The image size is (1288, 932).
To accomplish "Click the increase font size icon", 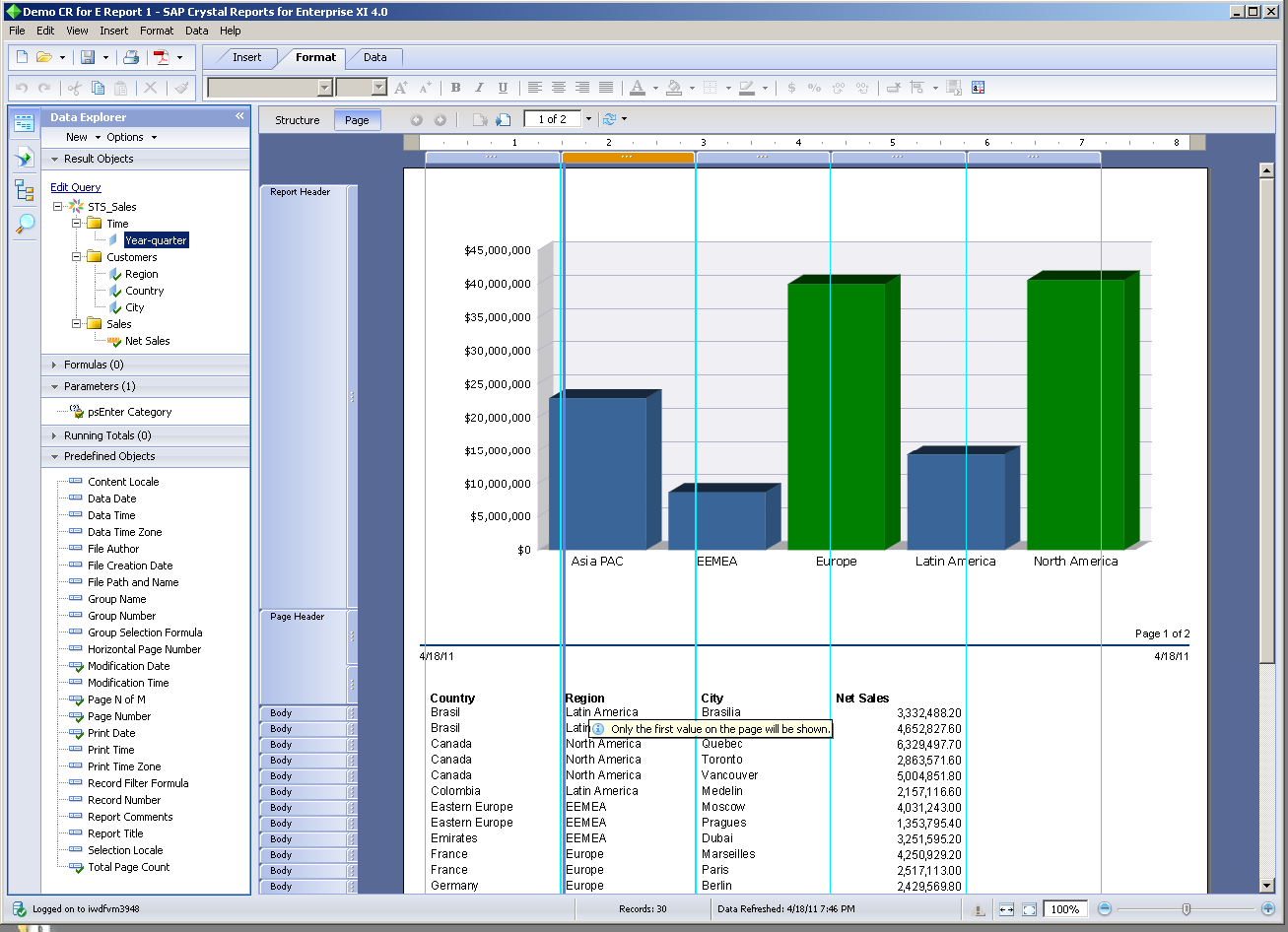I will (401, 88).
